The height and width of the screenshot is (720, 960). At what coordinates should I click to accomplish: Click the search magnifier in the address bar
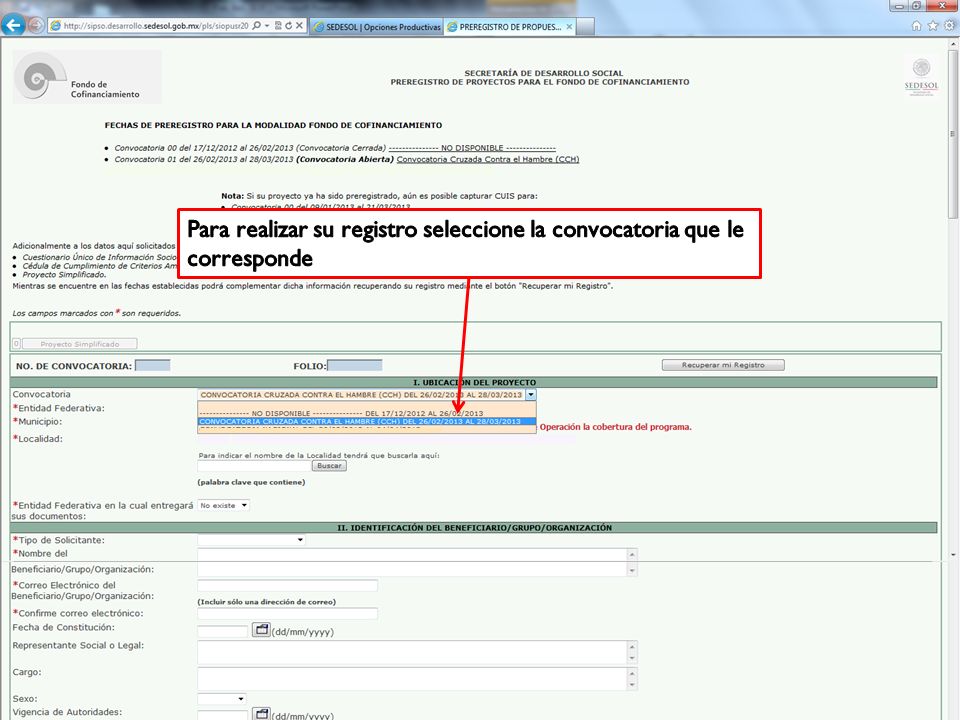[257, 26]
